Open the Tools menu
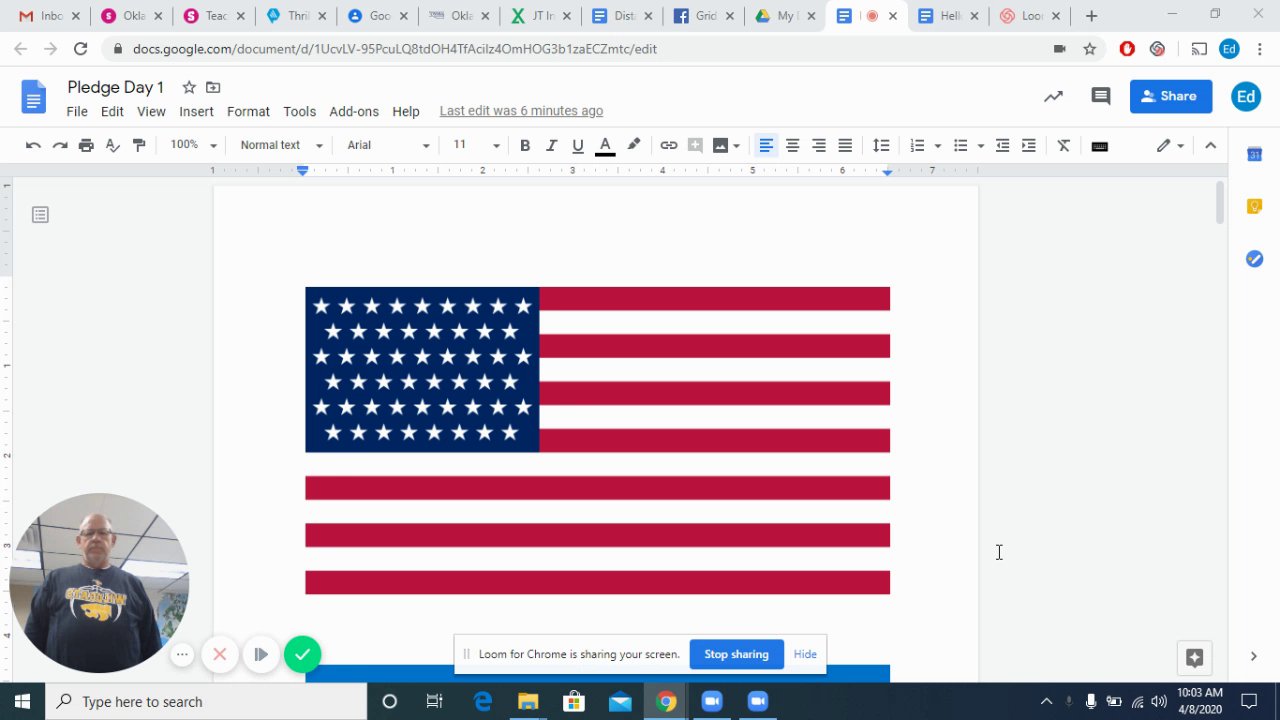 click(x=299, y=111)
